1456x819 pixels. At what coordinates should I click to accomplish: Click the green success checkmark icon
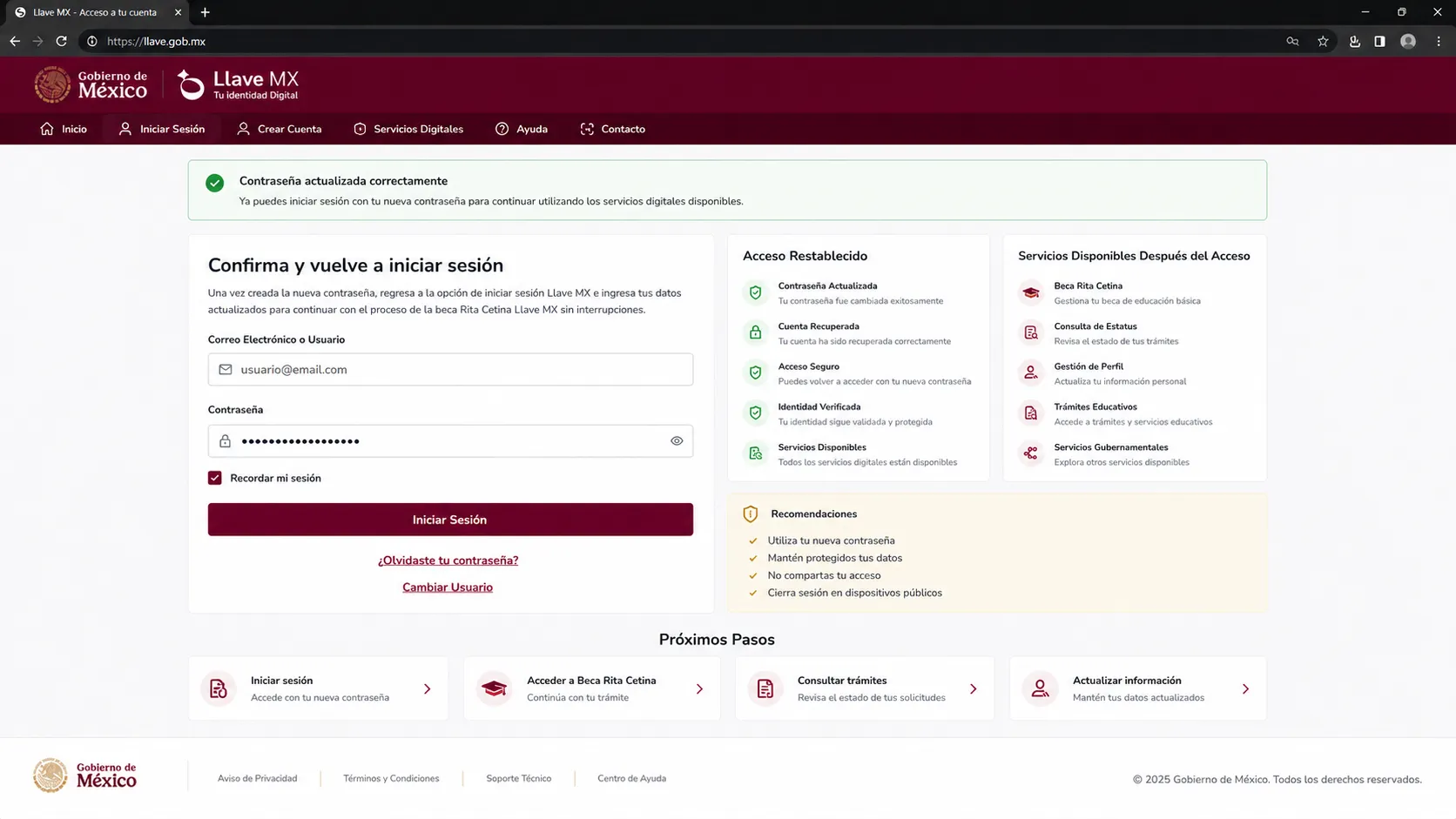tap(215, 183)
